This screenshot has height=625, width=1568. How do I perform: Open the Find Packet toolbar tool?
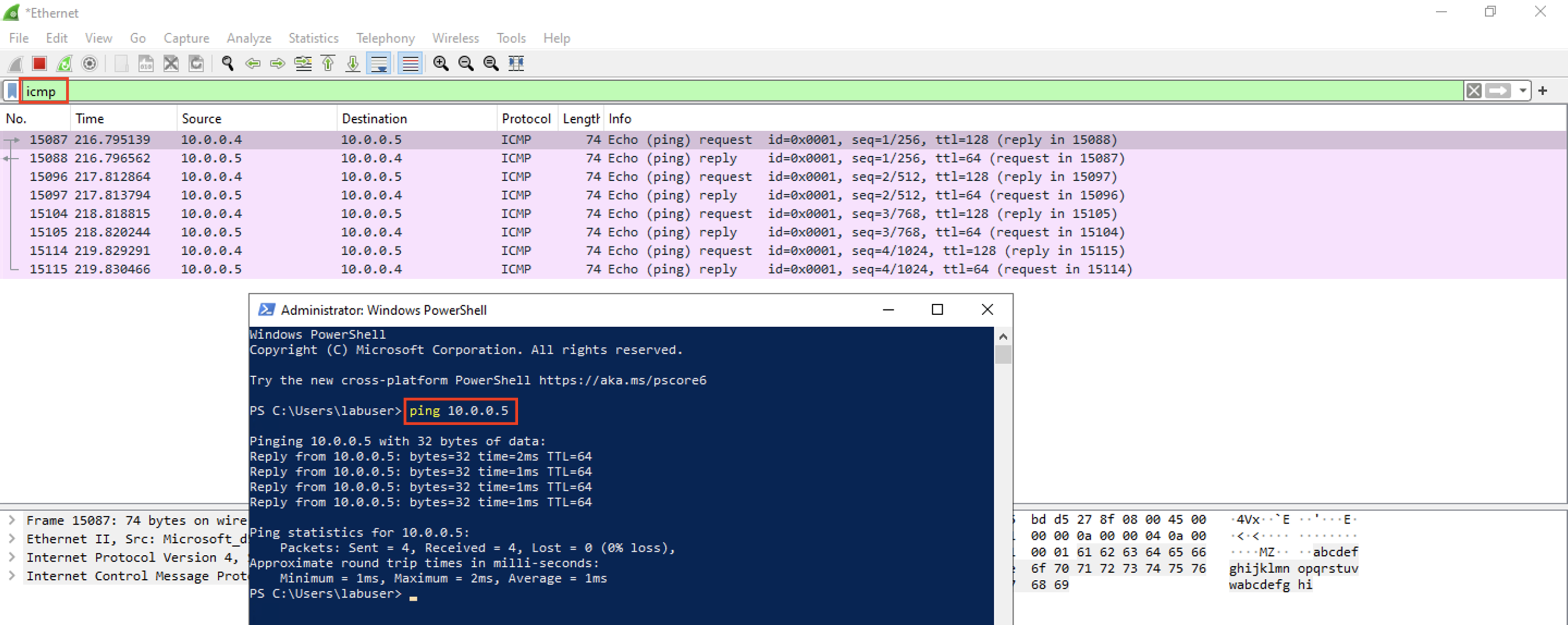click(x=228, y=63)
